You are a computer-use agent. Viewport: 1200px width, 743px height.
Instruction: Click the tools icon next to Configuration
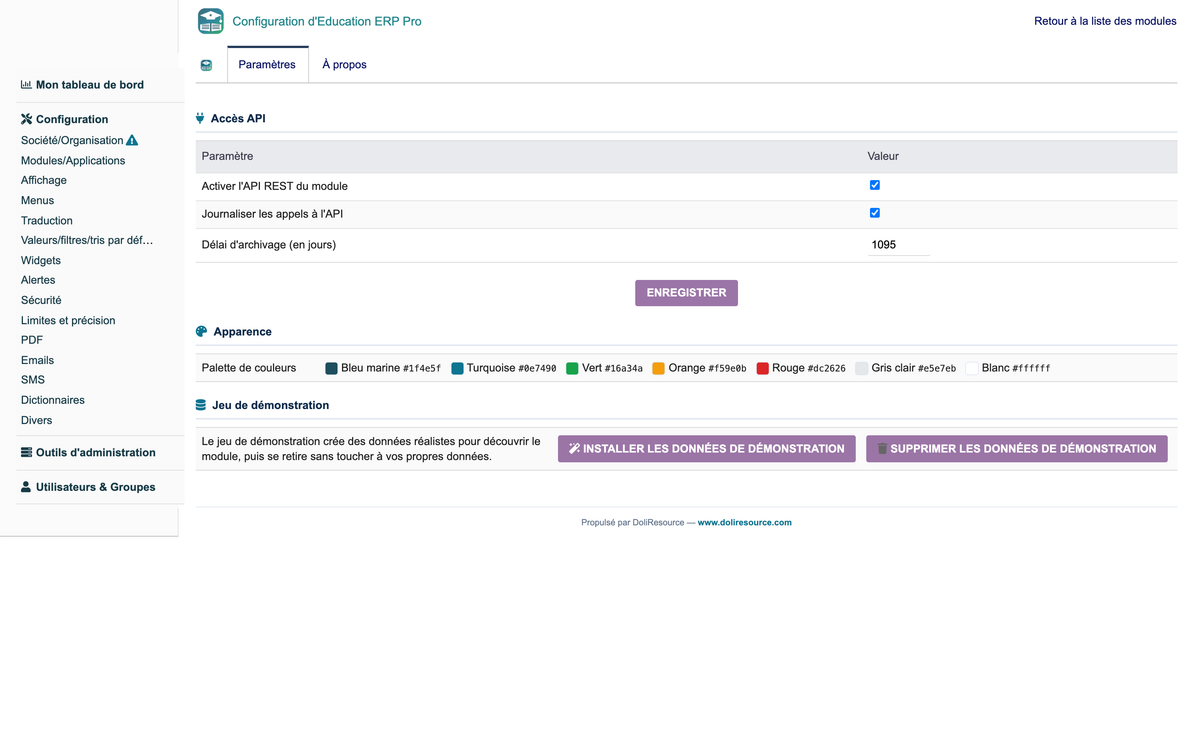click(26, 119)
